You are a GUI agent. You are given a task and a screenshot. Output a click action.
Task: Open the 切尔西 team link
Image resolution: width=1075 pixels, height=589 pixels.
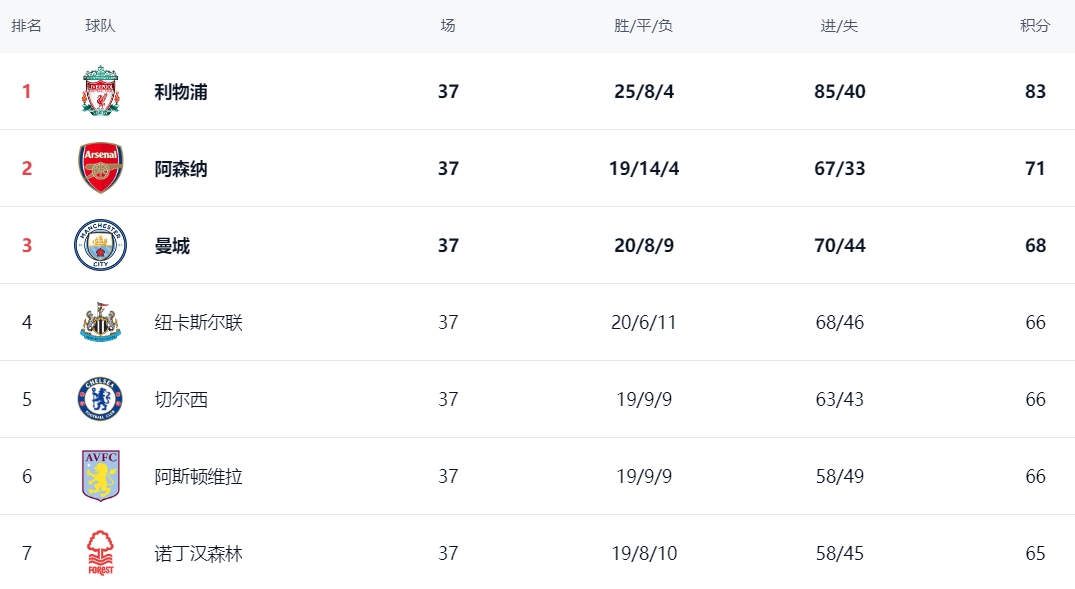[181, 399]
